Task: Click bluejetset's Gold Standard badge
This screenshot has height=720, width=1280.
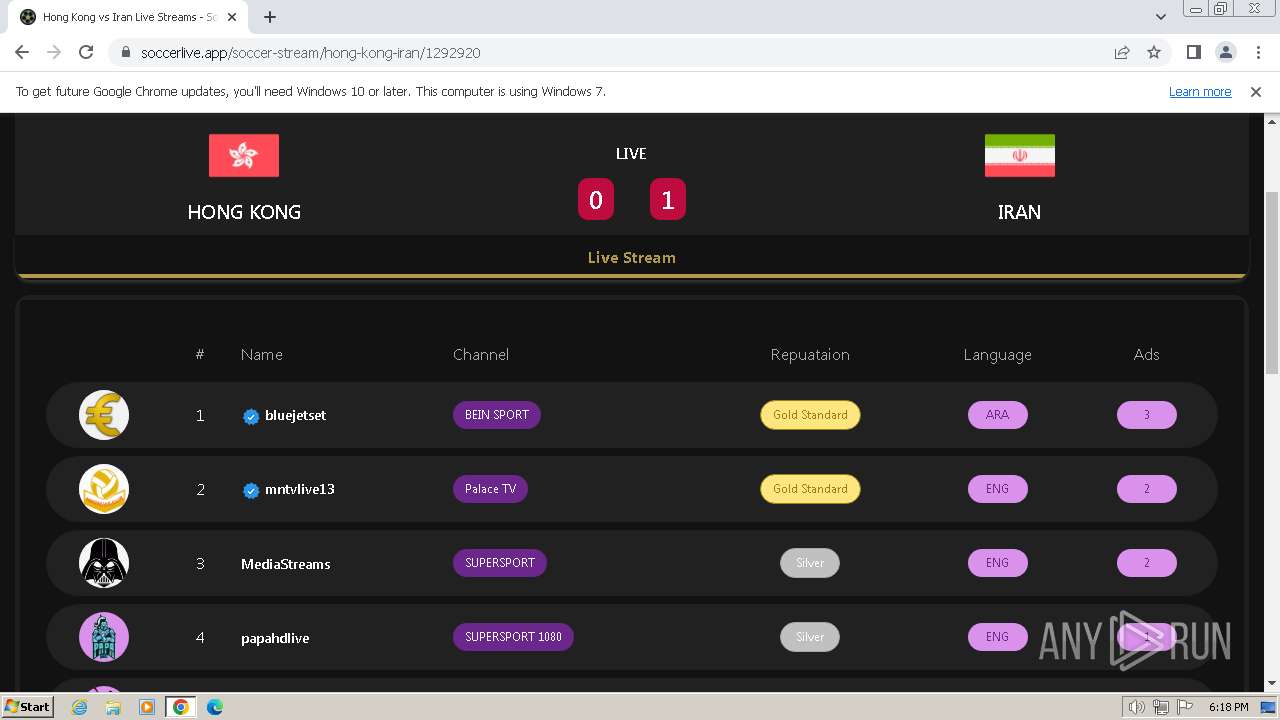Action: pyautogui.click(x=810, y=415)
